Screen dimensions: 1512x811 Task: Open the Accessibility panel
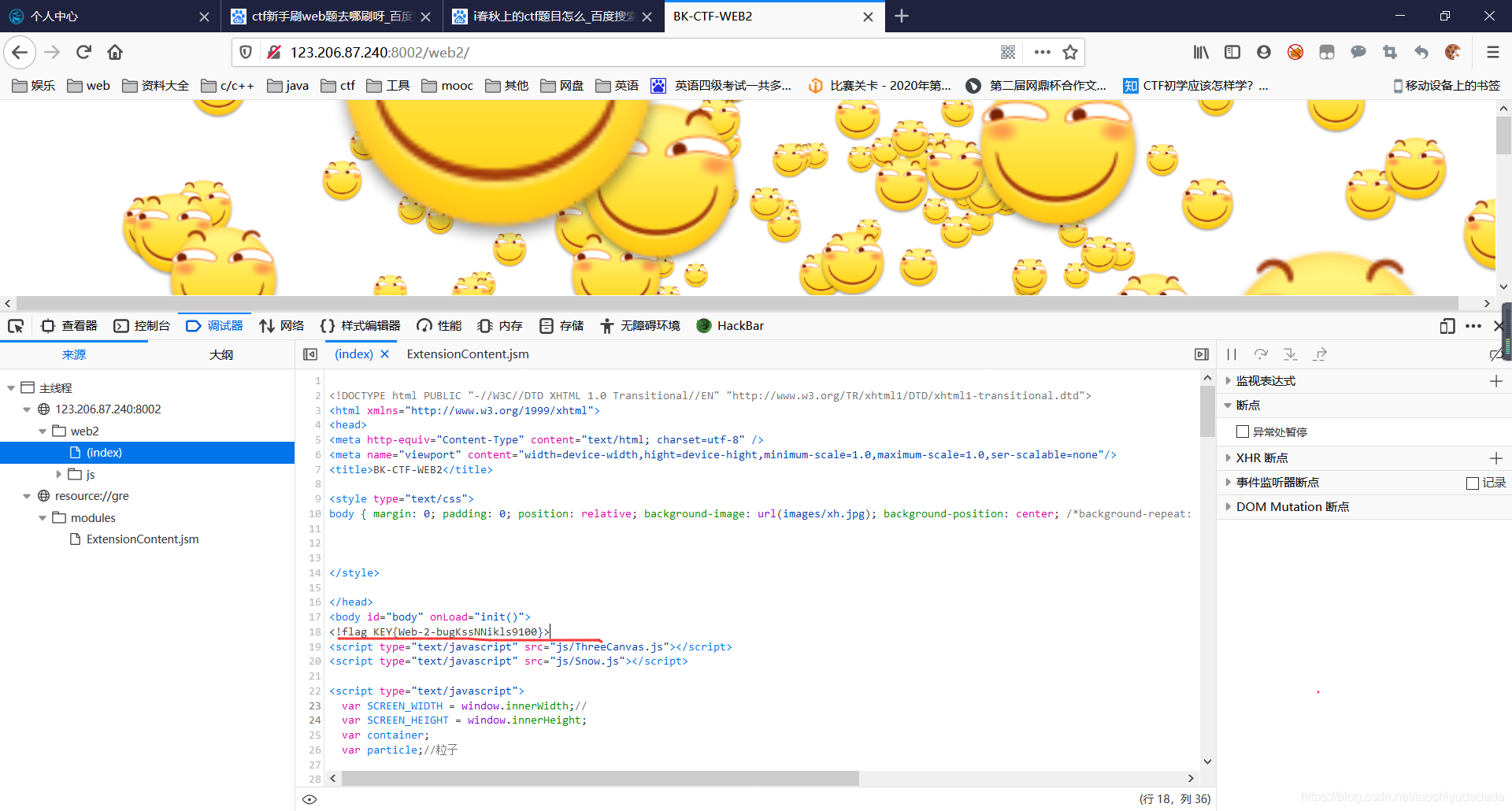tap(639, 326)
